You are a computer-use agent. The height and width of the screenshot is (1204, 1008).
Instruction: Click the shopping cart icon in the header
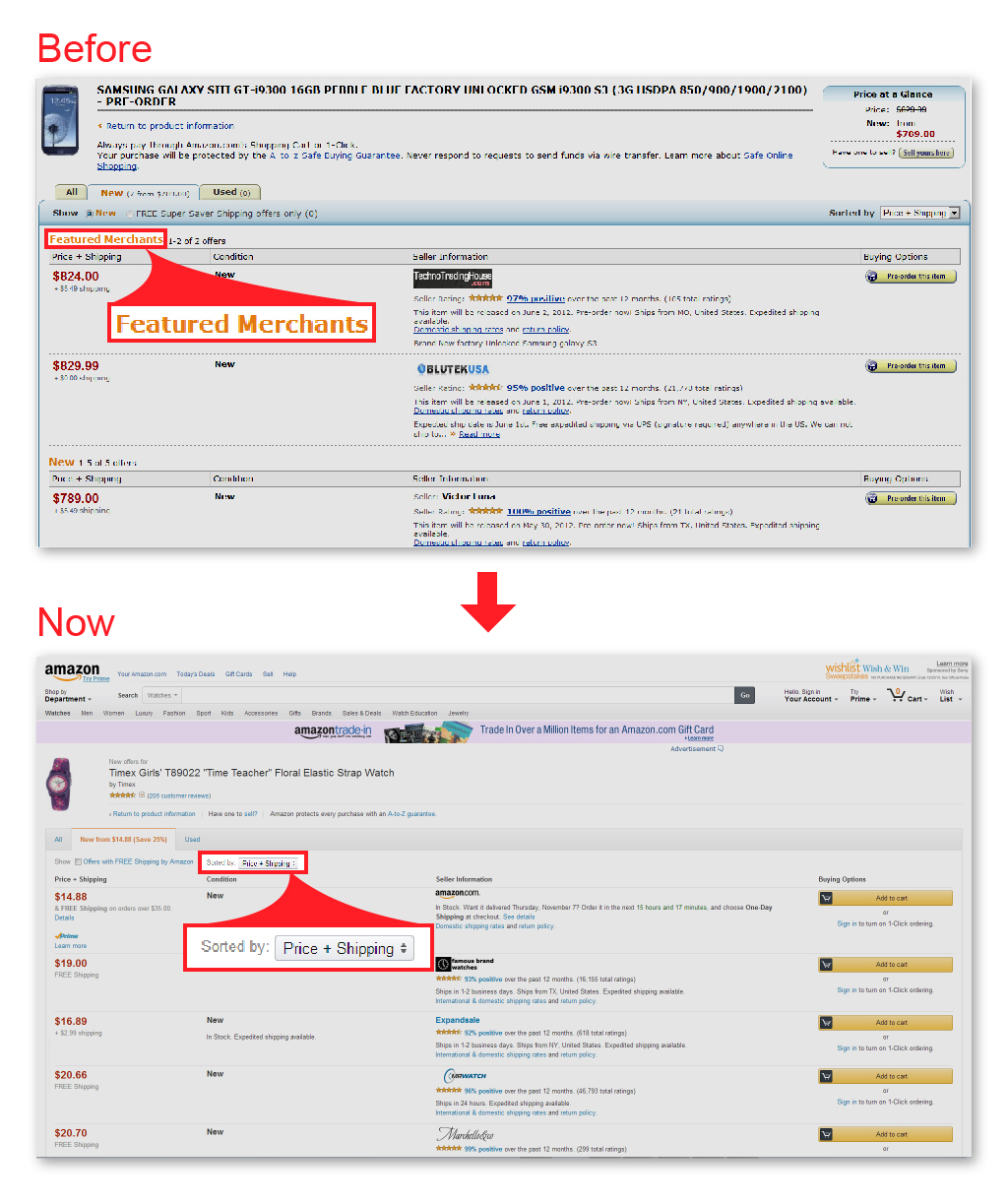896,695
